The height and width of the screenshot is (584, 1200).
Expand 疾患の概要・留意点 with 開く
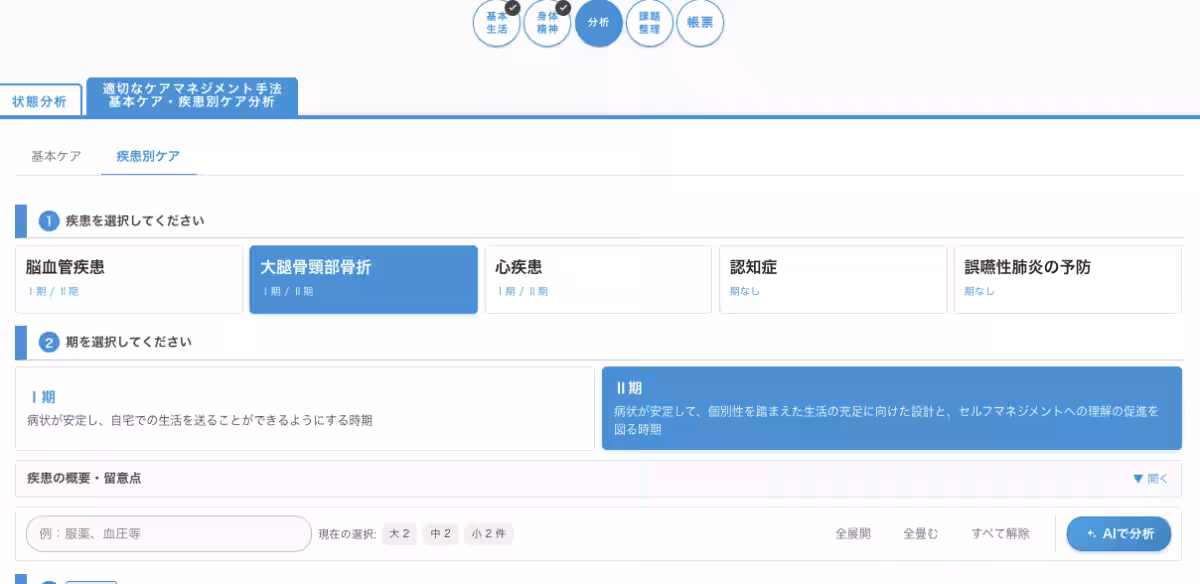[x=1150, y=478]
